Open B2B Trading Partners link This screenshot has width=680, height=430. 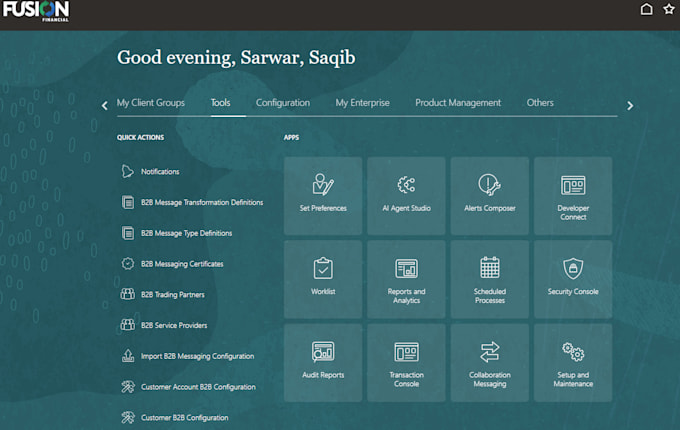[x=173, y=295]
